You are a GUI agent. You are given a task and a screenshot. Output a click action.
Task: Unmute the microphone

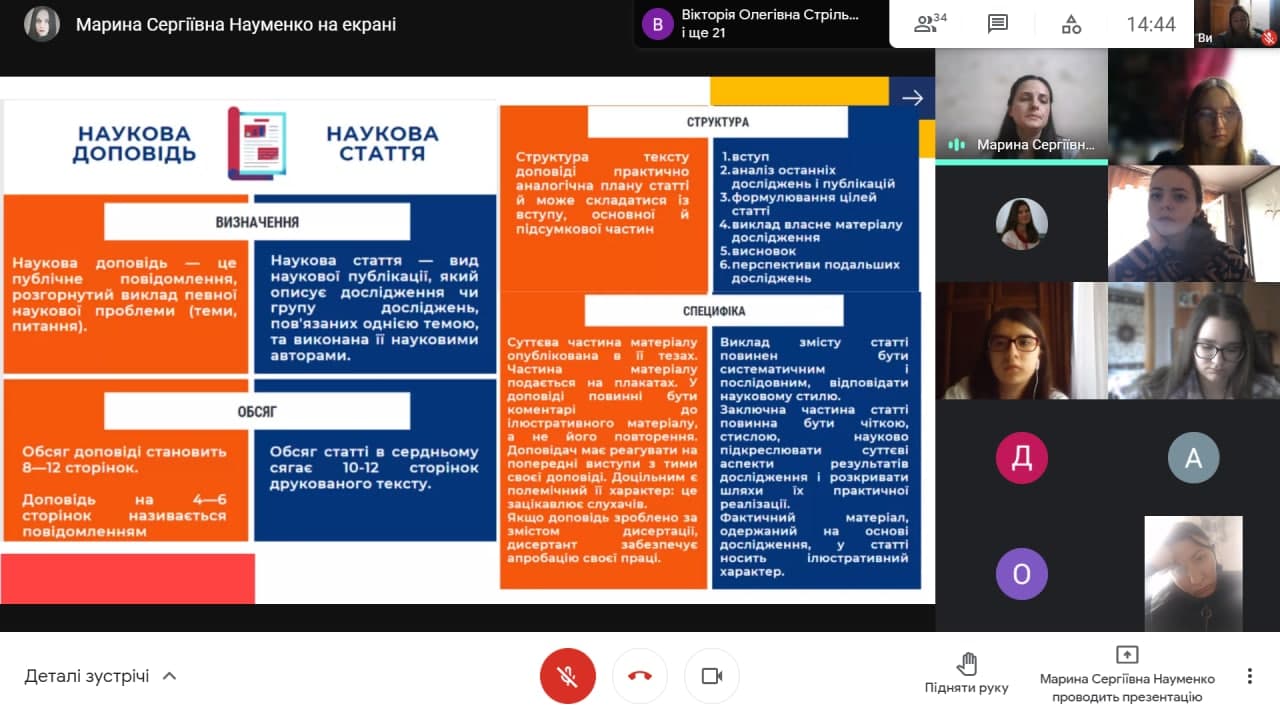pyautogui.click(x=567, y=676)
